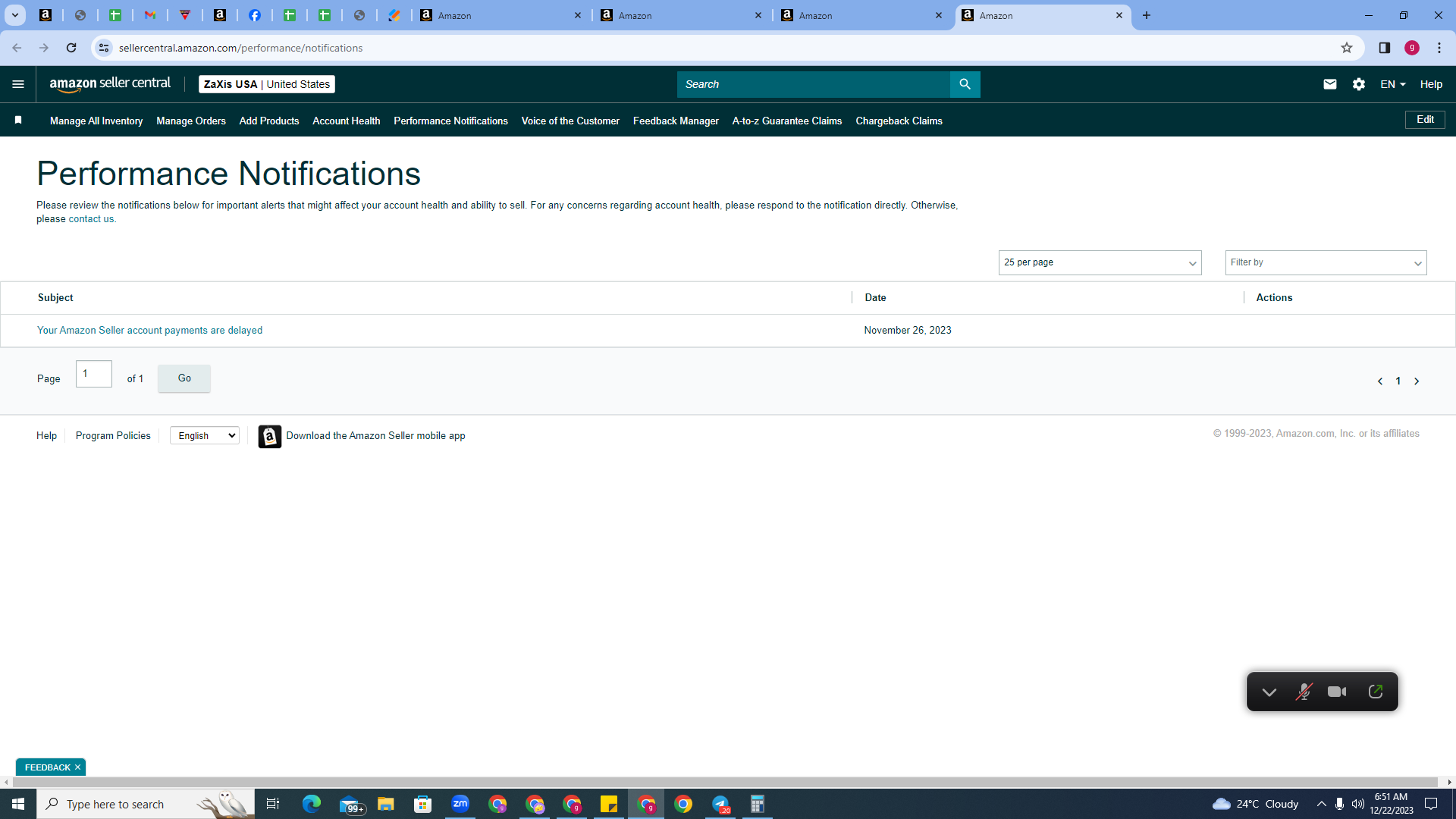Open the 25 per page dropdown
1456x819 pixels.
point(1100,262)
